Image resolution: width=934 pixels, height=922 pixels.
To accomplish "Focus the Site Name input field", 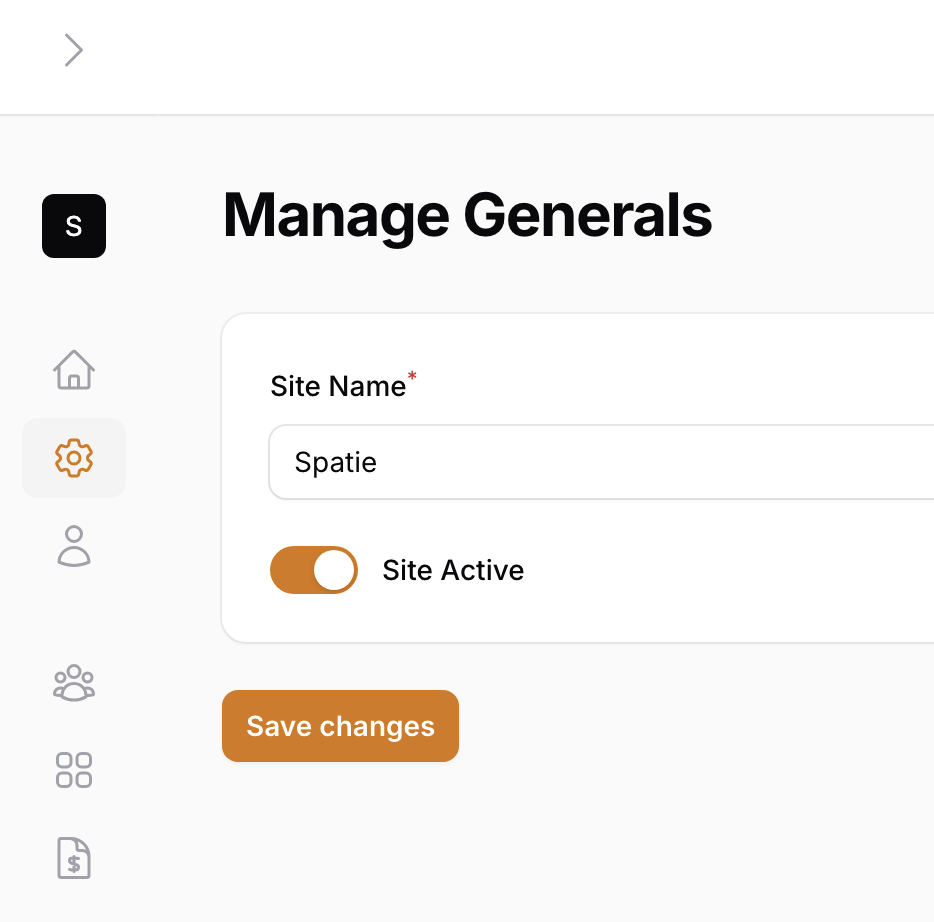I will click(601, 462).
